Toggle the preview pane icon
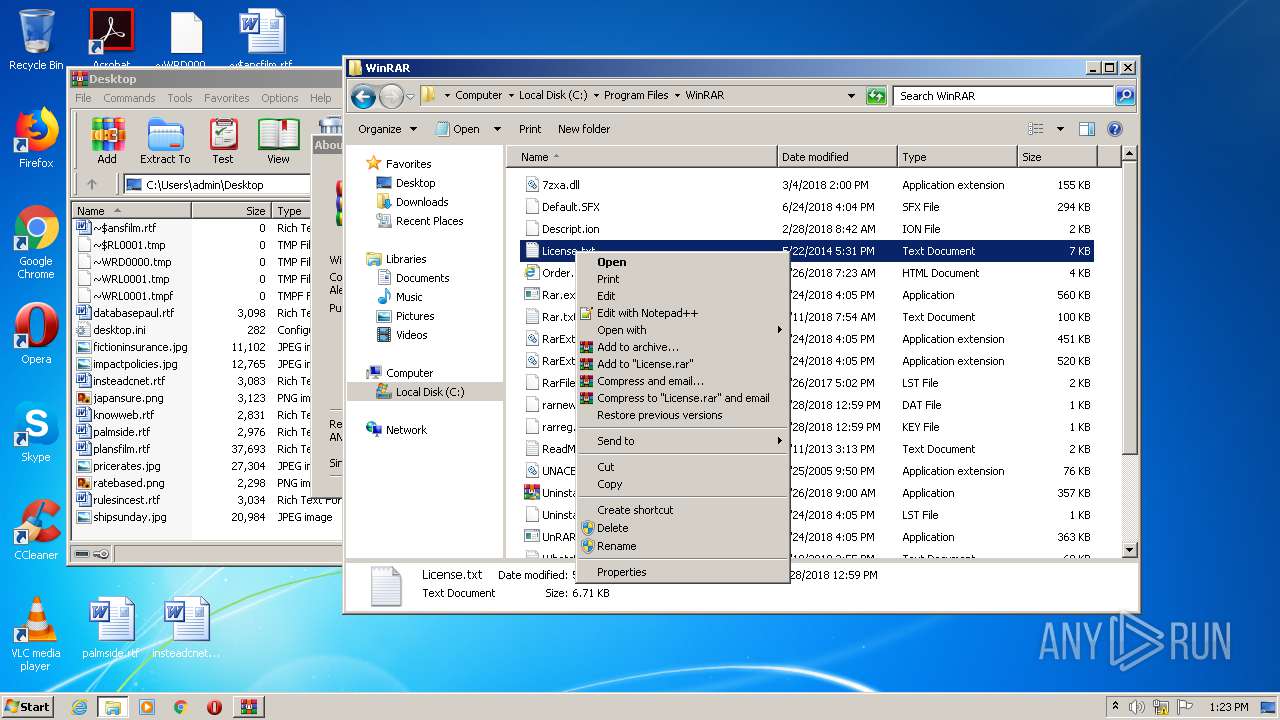The image size is (1280, 720). coord(1087,129)
